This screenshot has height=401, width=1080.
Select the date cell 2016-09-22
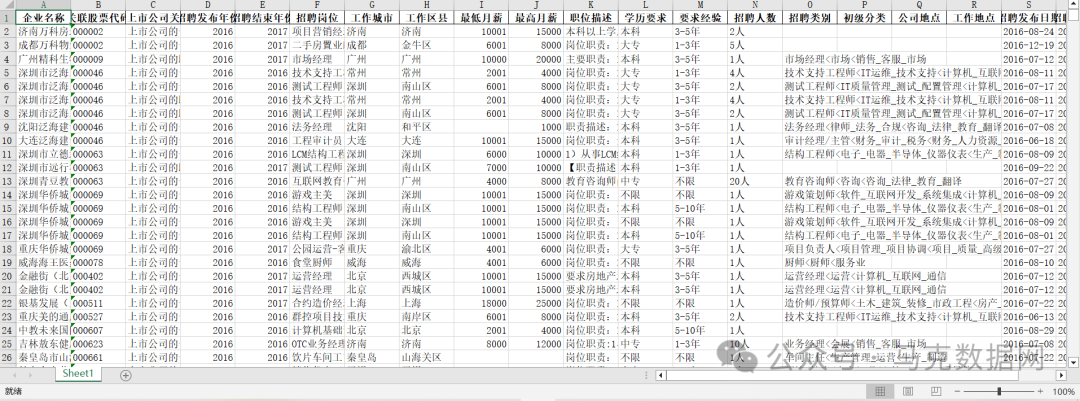coord(1028,167)
